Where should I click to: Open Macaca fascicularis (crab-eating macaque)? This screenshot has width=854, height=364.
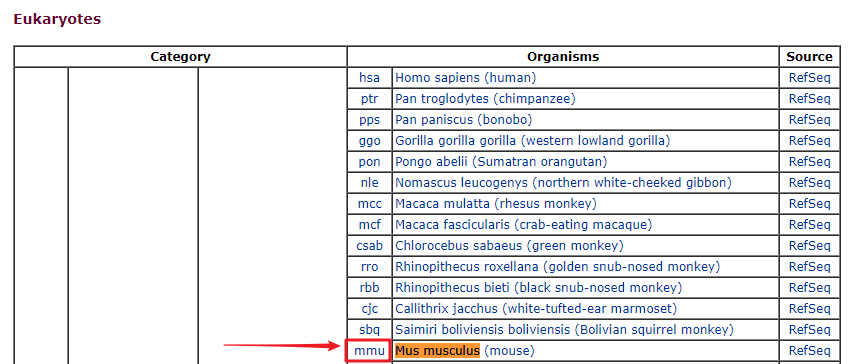point(523,225)
